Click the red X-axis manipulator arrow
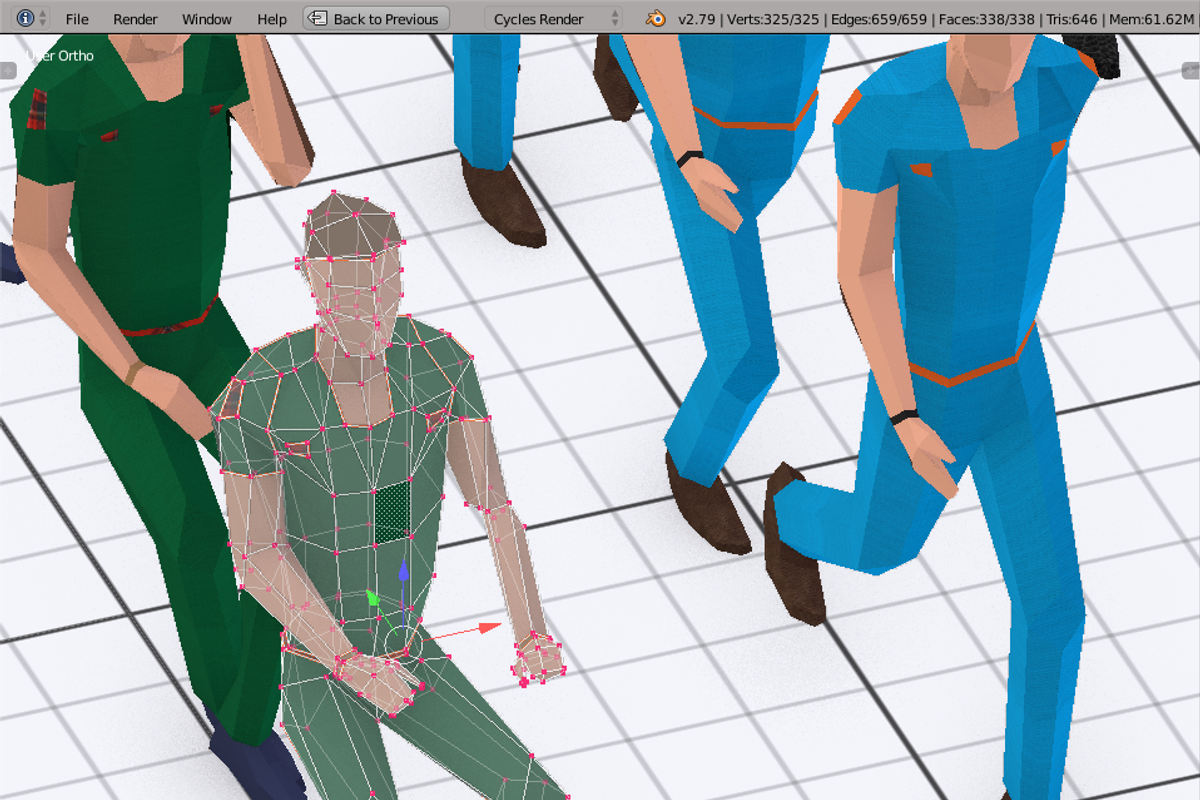Image resolution: width=1200 pixels, height=800 pixels. click(489, 627)
